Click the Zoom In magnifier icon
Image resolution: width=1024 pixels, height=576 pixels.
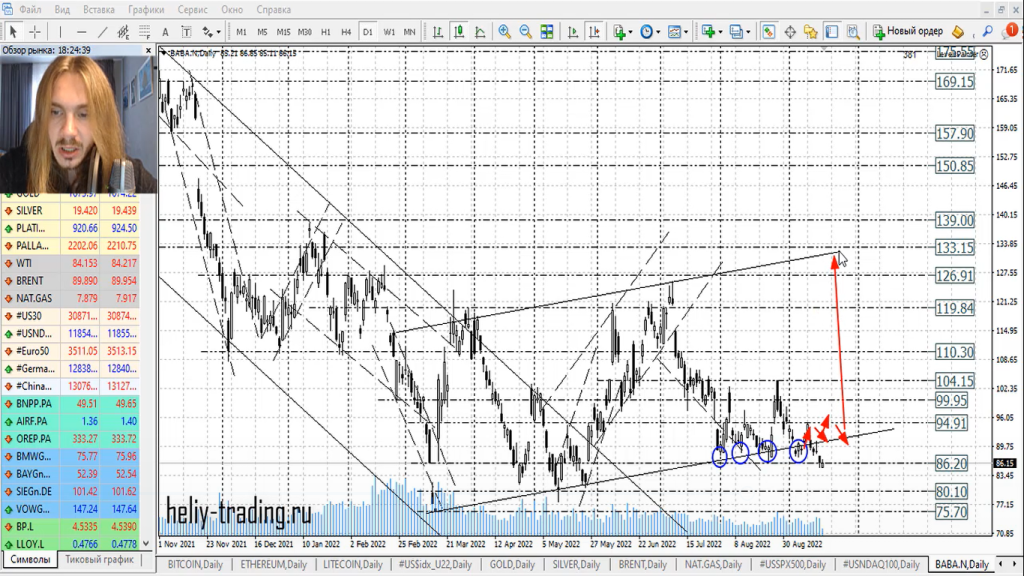coord(505,32)
